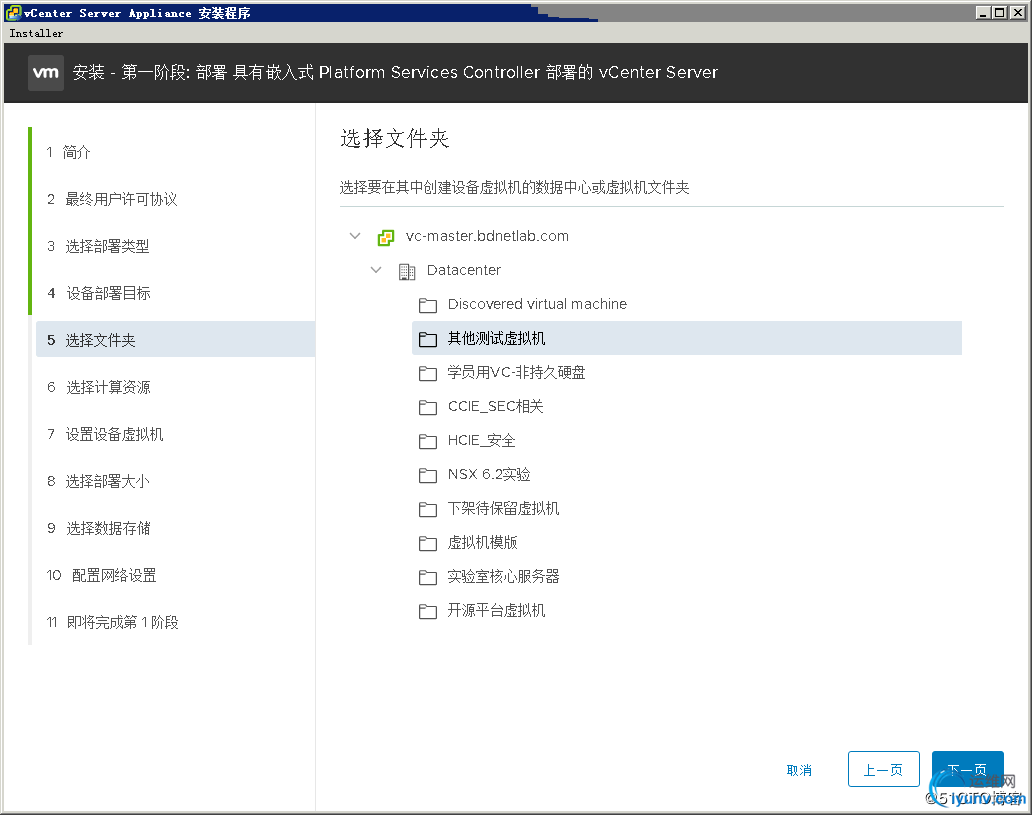The height and width of the screenshot is (815, 1032).
Task: Select the 其他测试虚拟机 folder
Action: 686,338
